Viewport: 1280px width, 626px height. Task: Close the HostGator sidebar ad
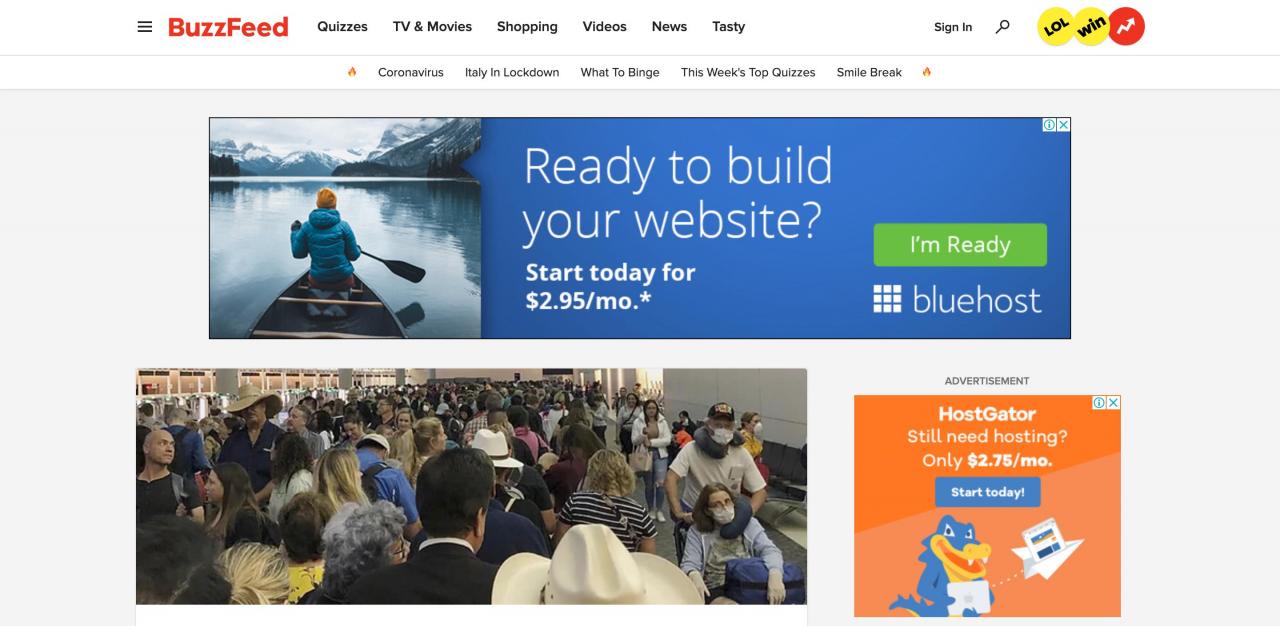pos(1113,402)
